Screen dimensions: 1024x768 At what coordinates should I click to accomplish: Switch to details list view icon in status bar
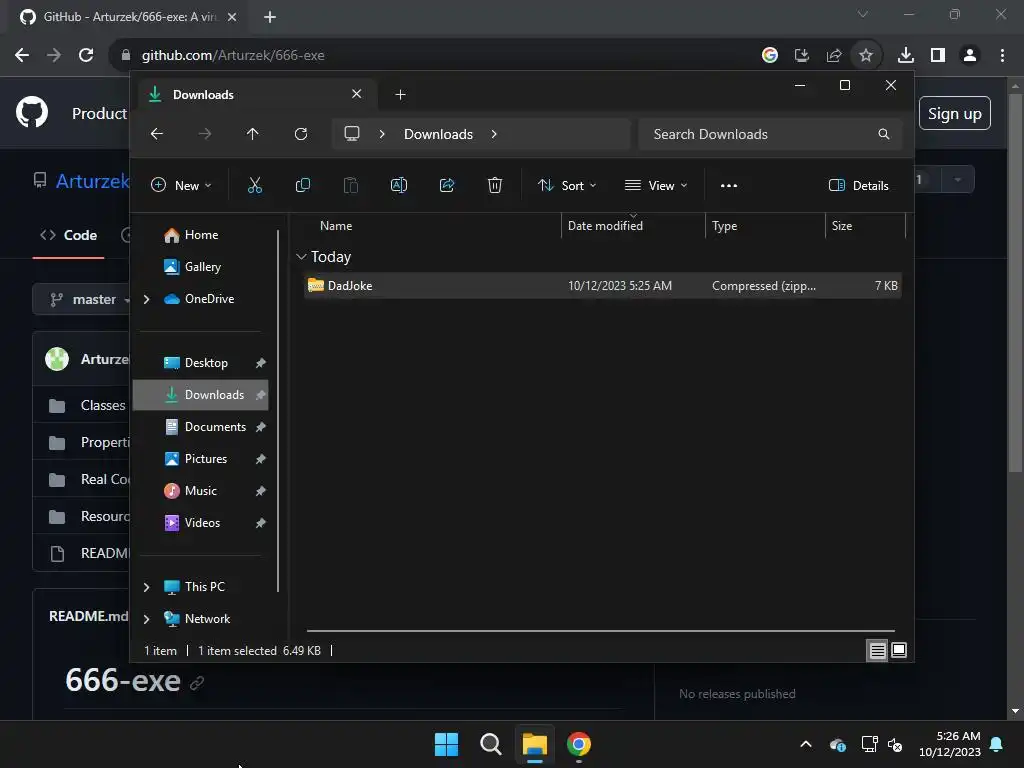pos(877,650)
